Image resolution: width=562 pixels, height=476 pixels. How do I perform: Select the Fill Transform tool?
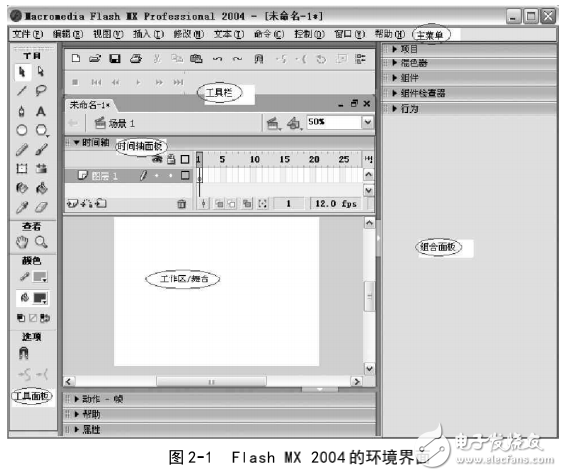coord(41,168)
